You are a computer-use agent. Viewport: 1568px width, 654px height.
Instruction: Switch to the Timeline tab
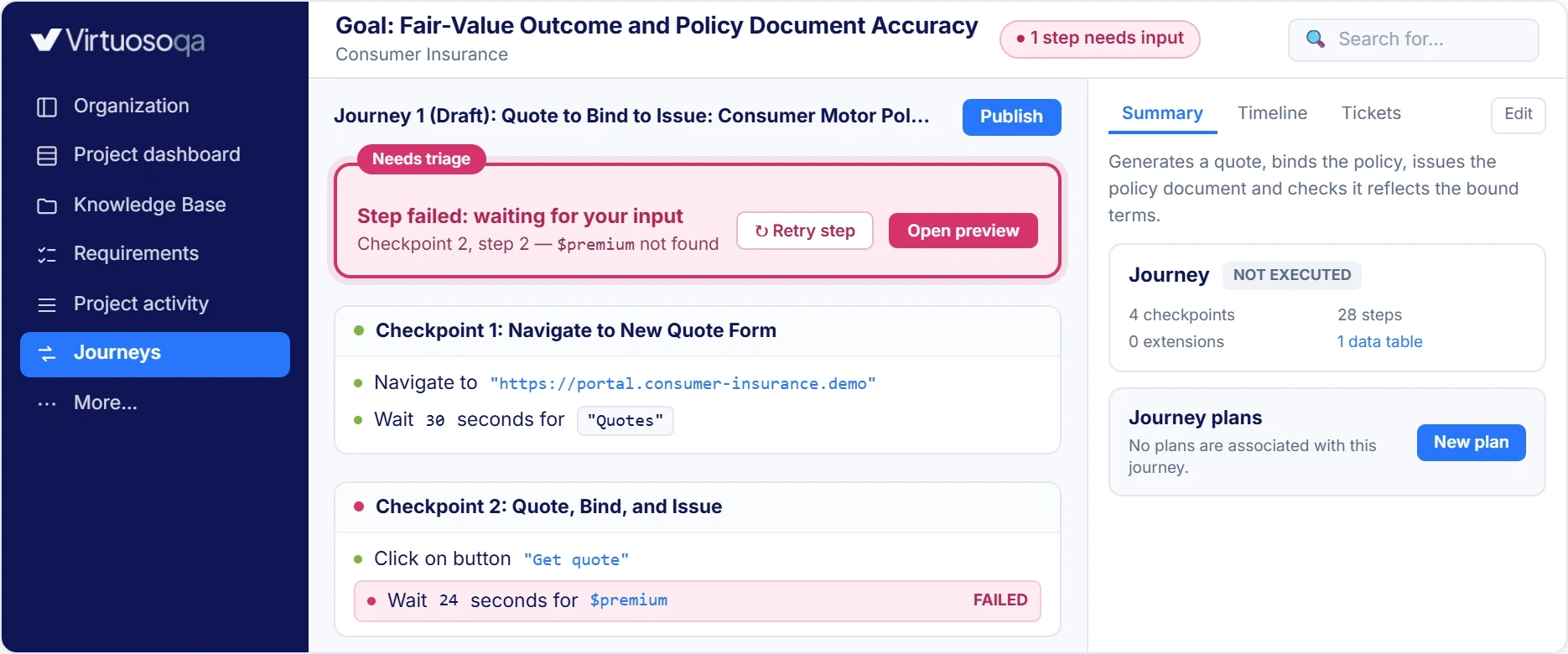click(x=1272, y=113)
